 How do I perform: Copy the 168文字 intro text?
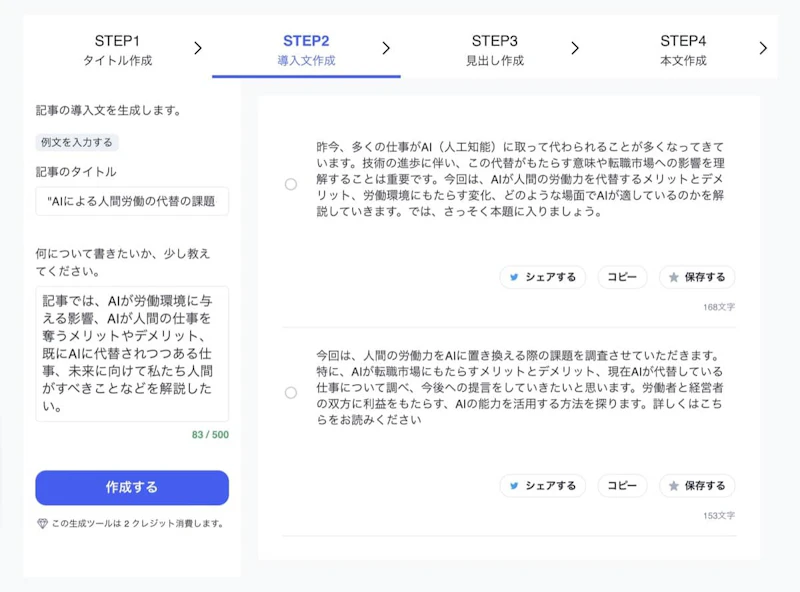tap(622, 277)
